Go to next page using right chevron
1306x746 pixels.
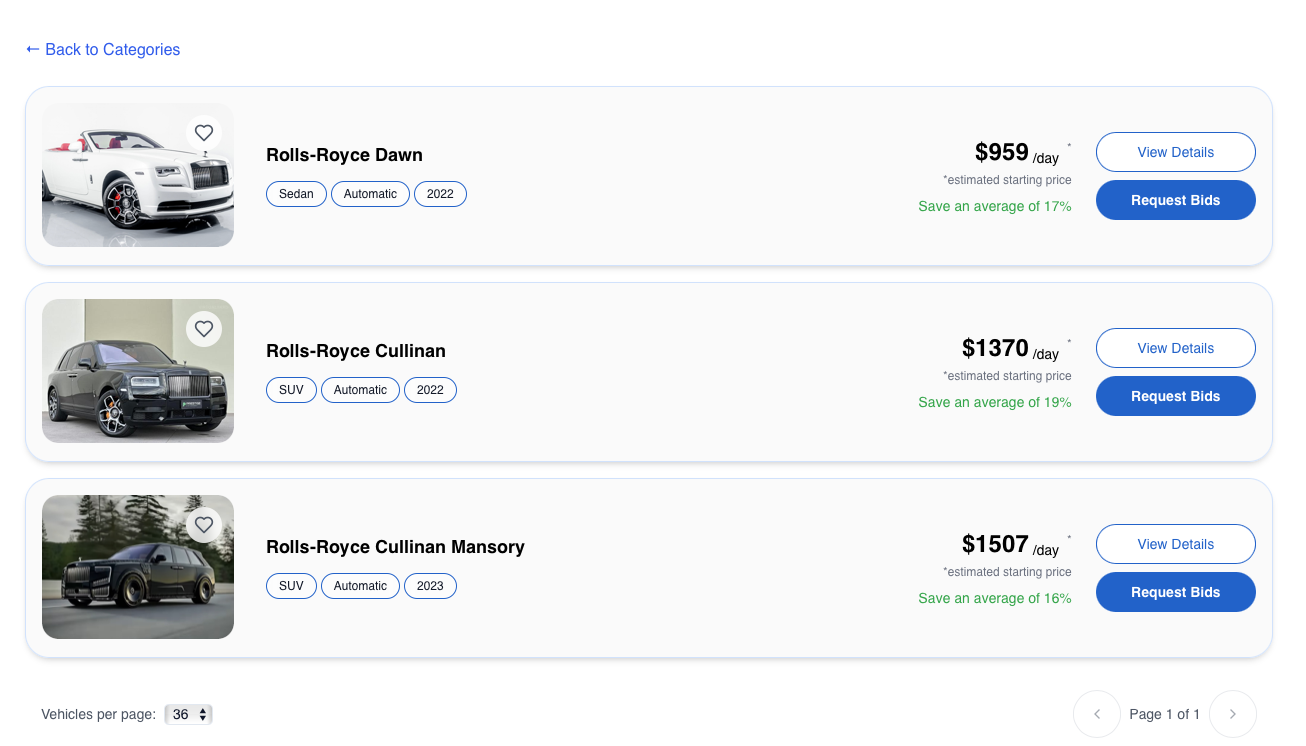coord(1232,714)
